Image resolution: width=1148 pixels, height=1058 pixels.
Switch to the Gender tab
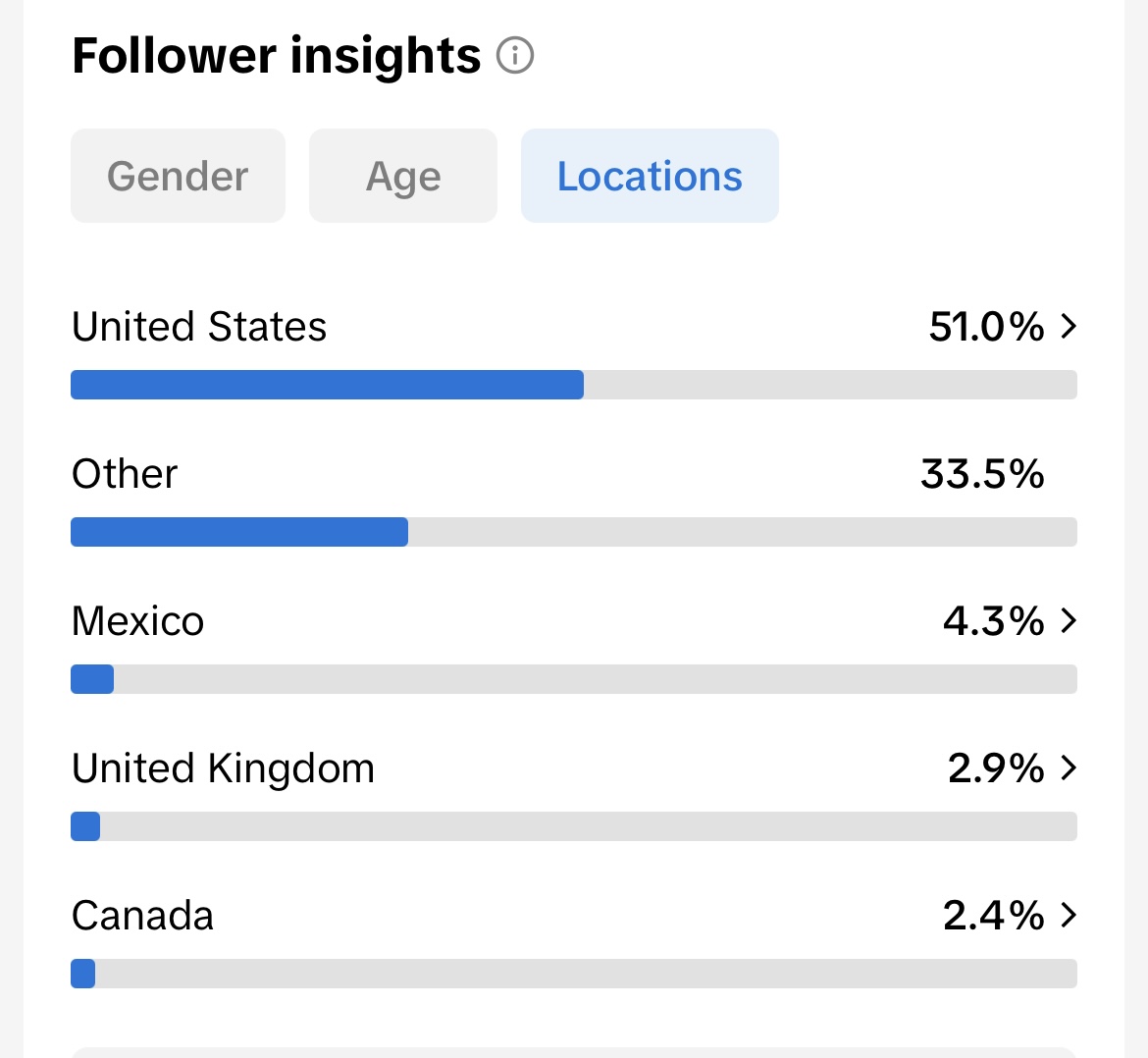click(178, 177)
